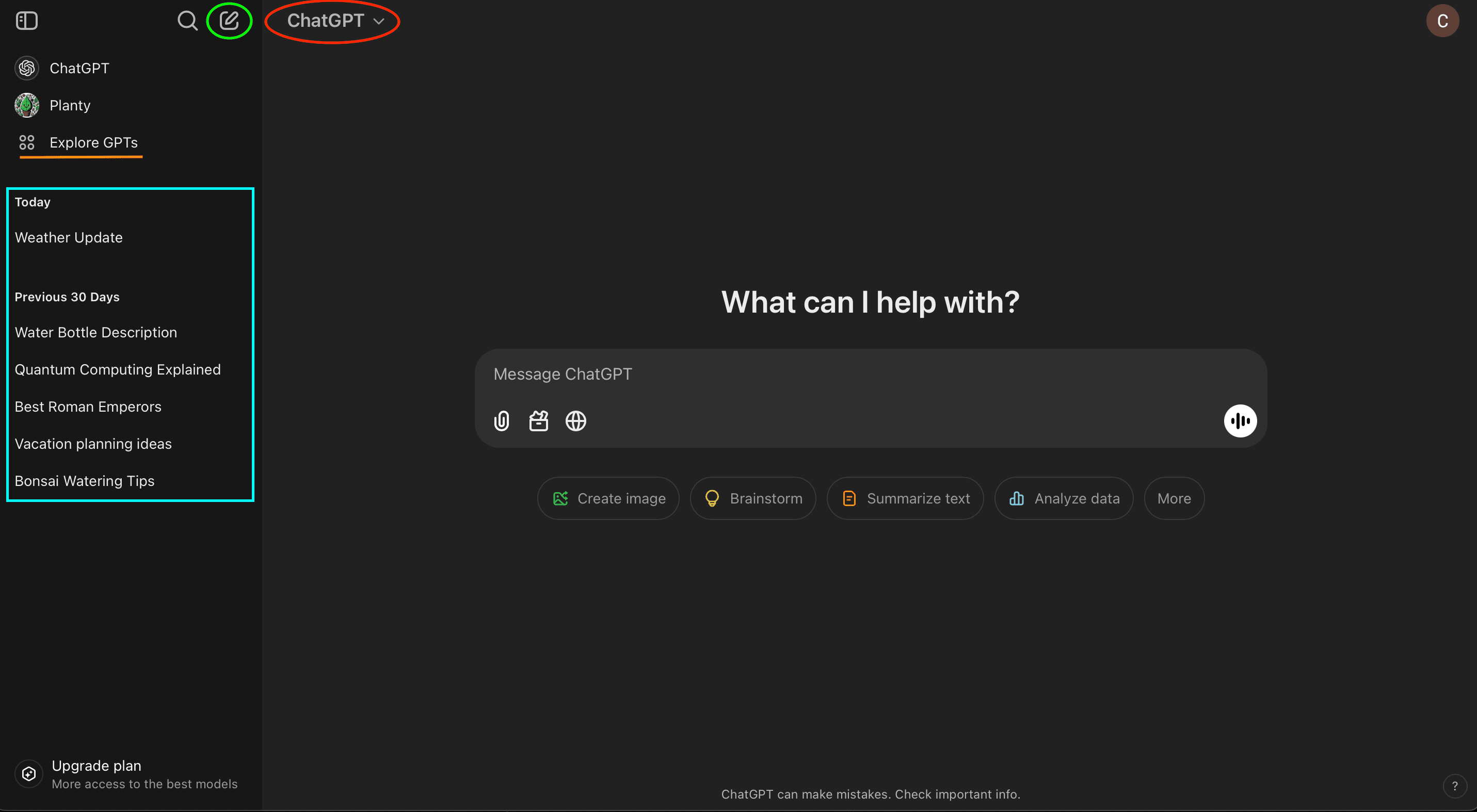Viewport: 1477px width, 812px height.
Task: Click the attach file paperclip icon
Action: click(501, 421)
